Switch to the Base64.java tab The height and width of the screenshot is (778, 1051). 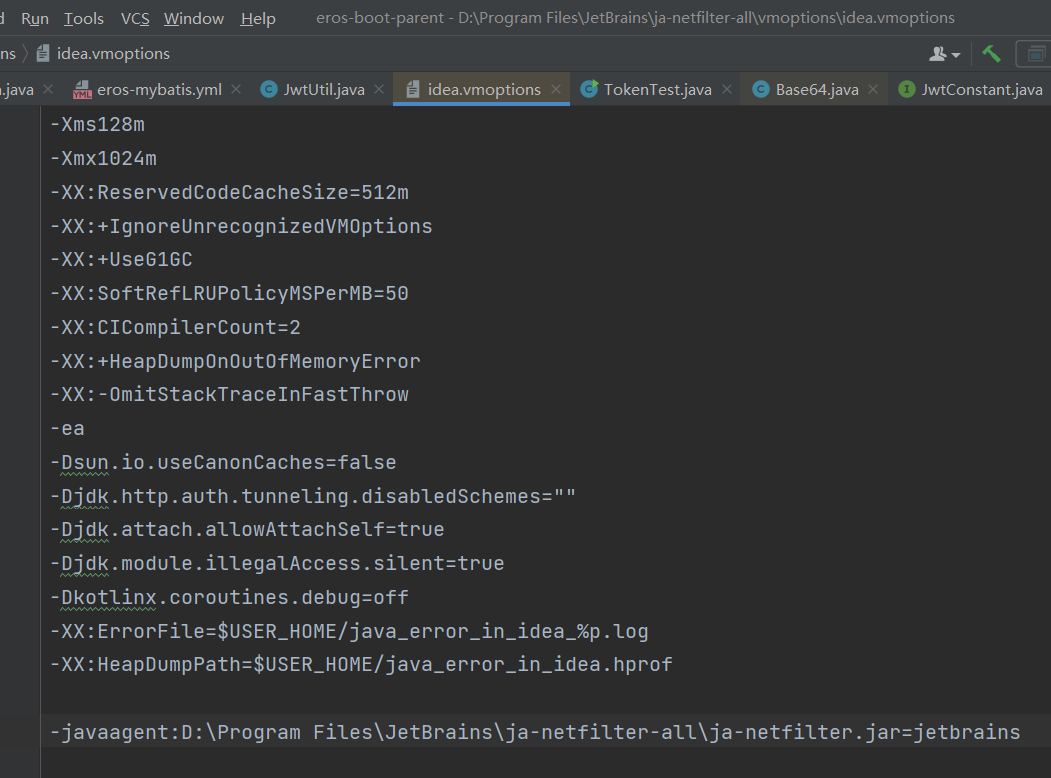pyautogui.click(x=820, y=88)
